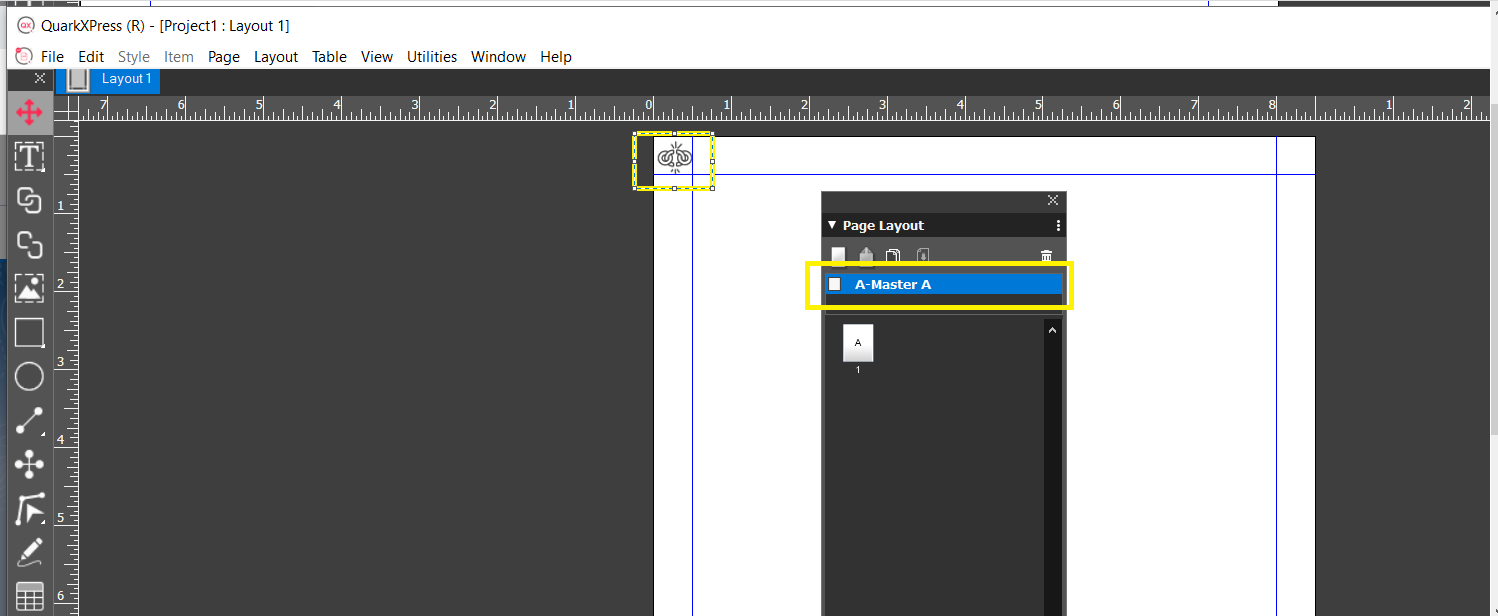
Task: Duplicate the page via duplicate icon
Action: 891,255
